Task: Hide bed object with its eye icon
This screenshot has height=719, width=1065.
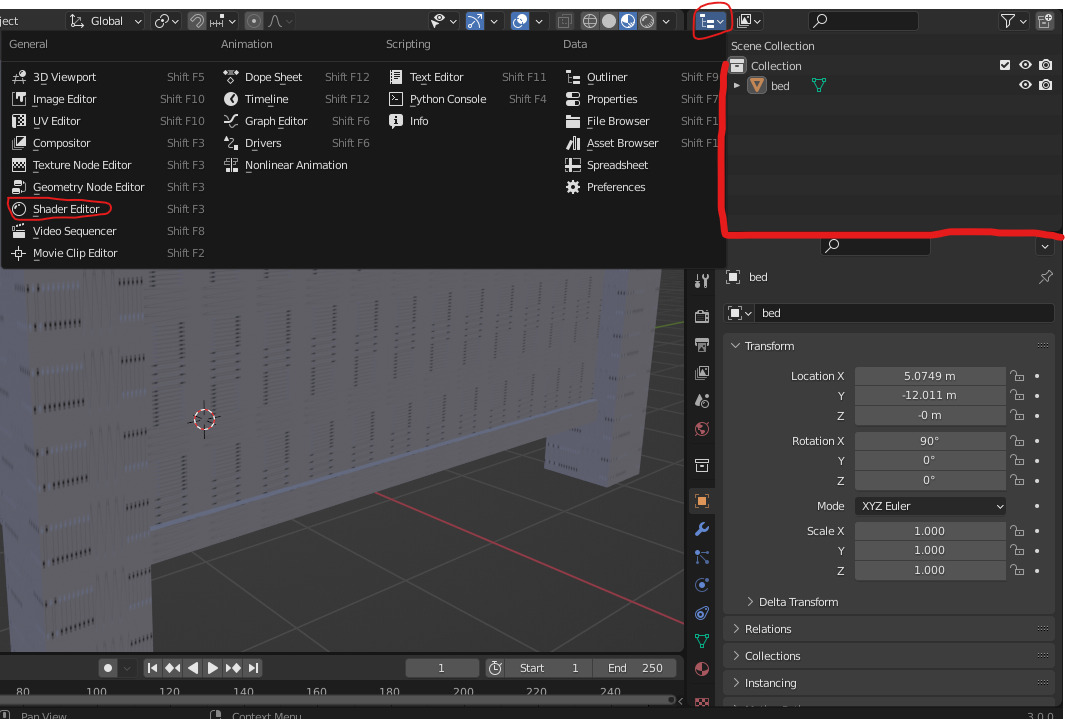Action: (x=1026, y=85)
